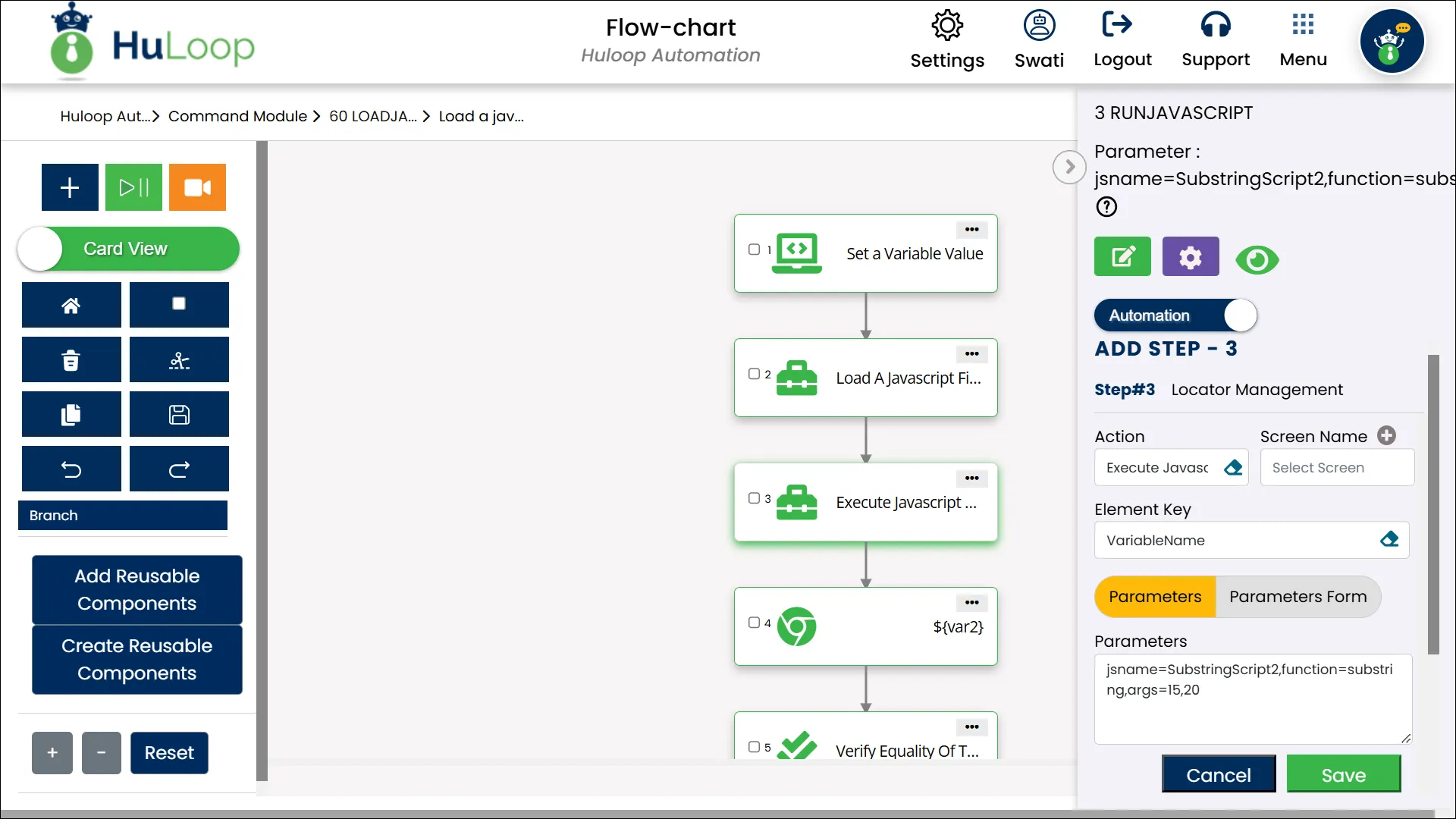The height and width of the screenshot is (819, 1456).
Task: Check the box for step 3
Action: point(754,498)
